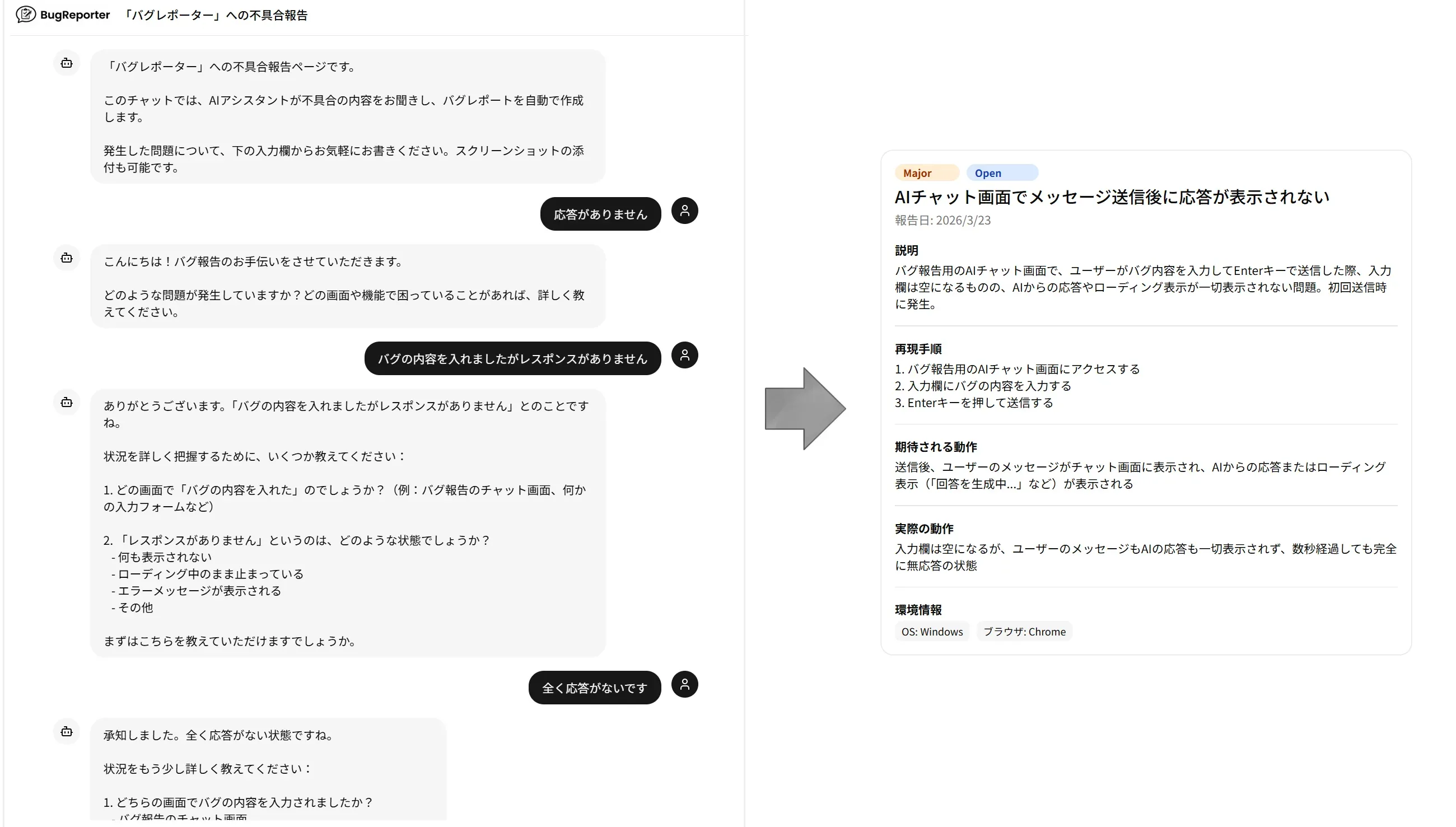Image resolution: width=1456 pixels, height=827 pixels.
Task: Click step 2 入力欄にバグの内容を入力する
Action: click(x=983, y=386)
